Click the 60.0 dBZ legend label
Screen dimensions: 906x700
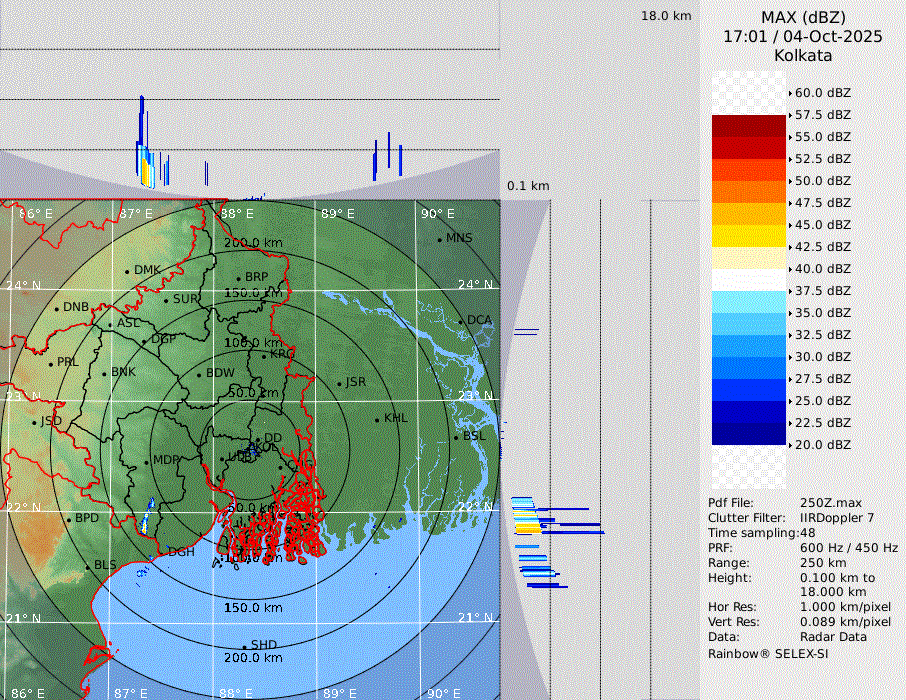pyautogui.click(x=822, y=93)
